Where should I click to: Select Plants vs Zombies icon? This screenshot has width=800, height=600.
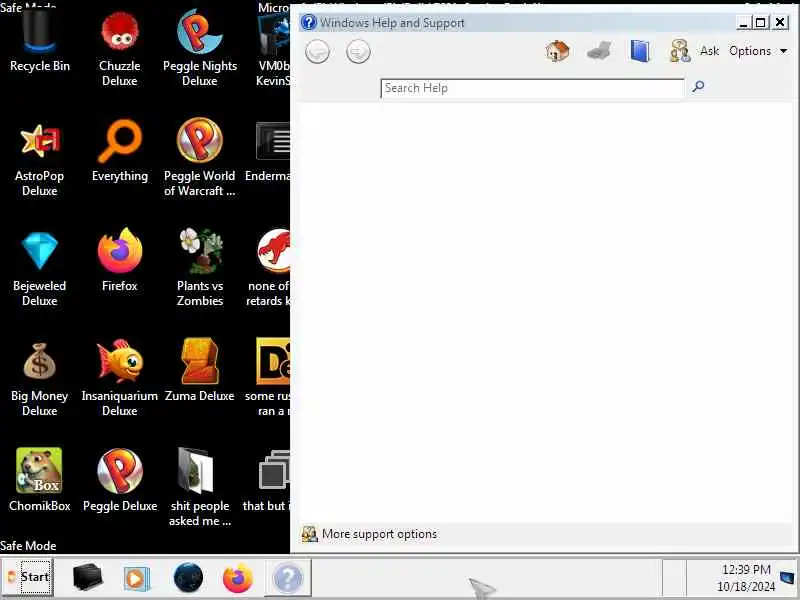[x=200, y=267]
